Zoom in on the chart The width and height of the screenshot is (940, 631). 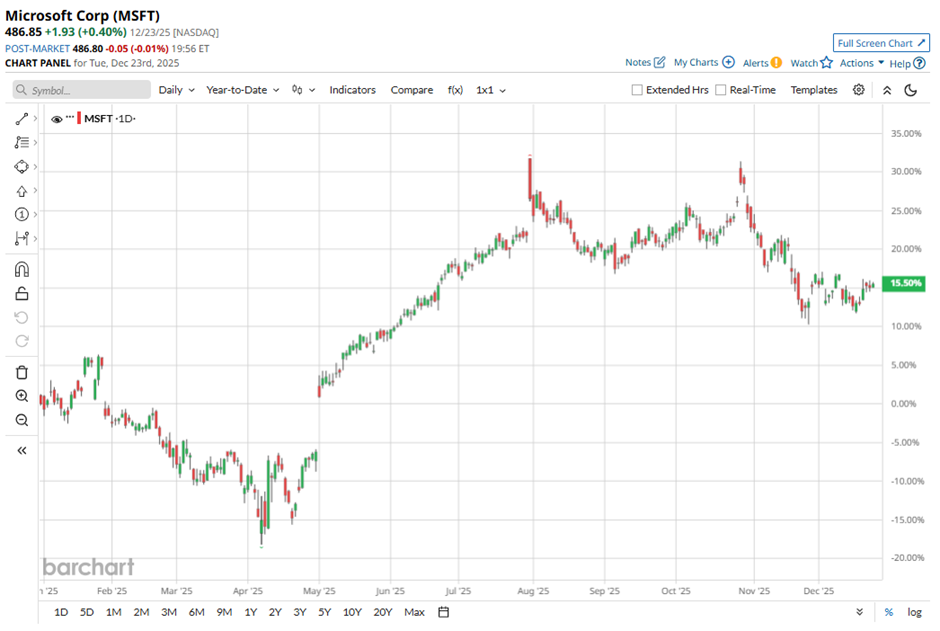[22, 396]
